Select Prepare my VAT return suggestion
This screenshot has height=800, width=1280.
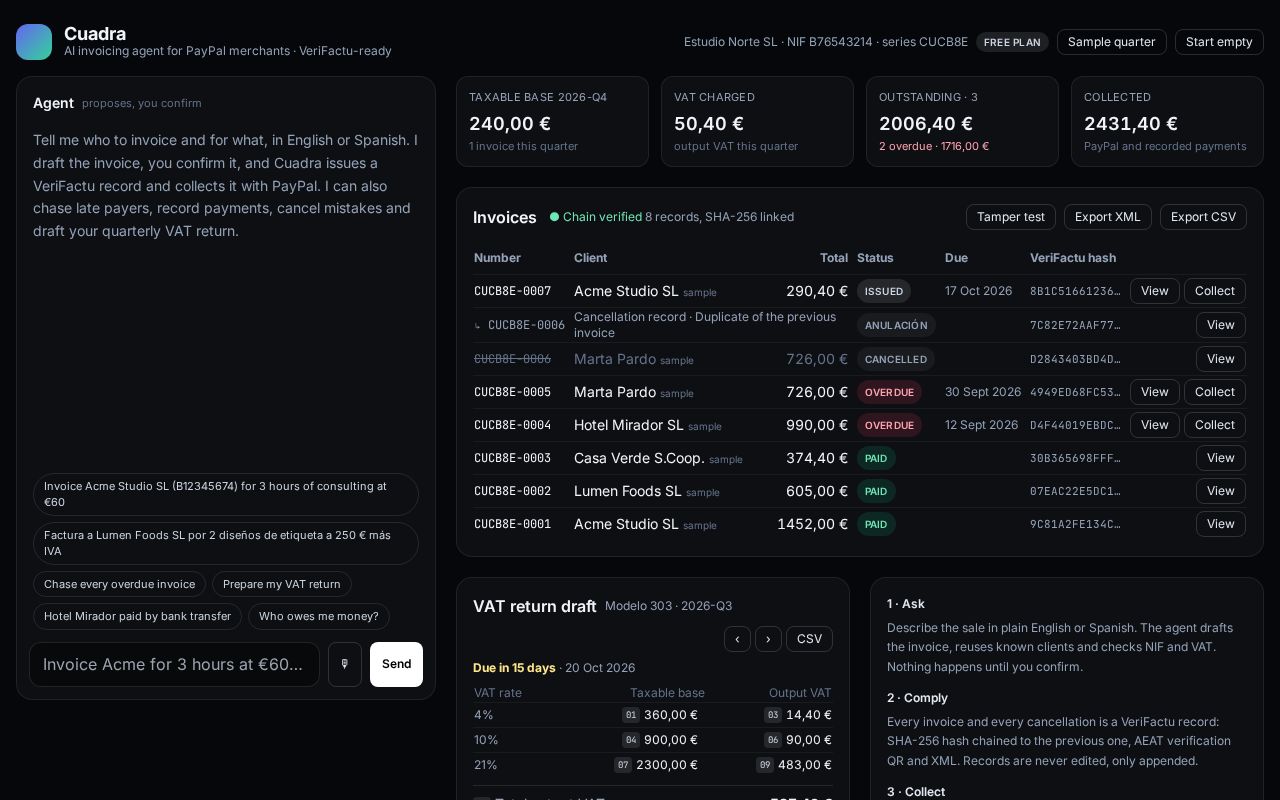(282, 584)
